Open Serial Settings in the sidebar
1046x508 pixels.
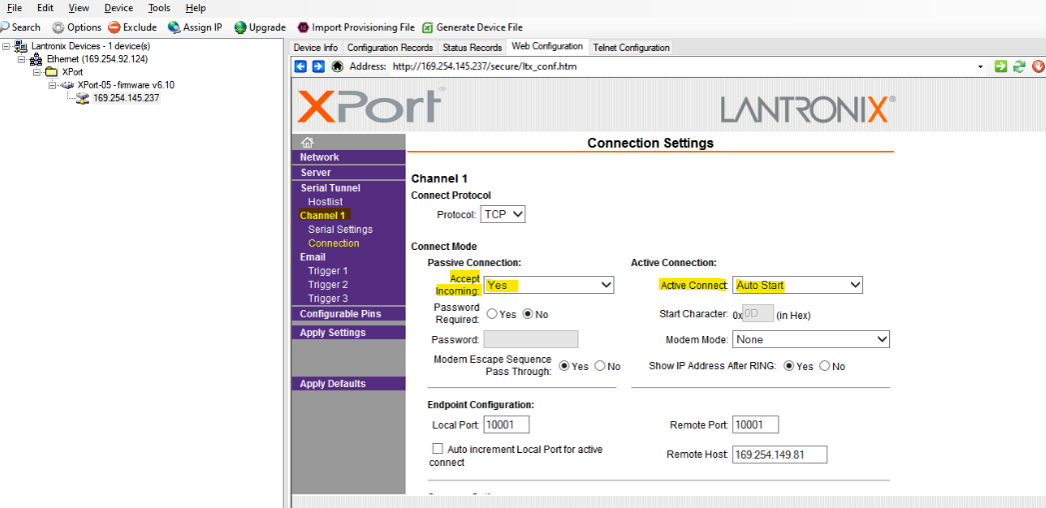point(340,229)
